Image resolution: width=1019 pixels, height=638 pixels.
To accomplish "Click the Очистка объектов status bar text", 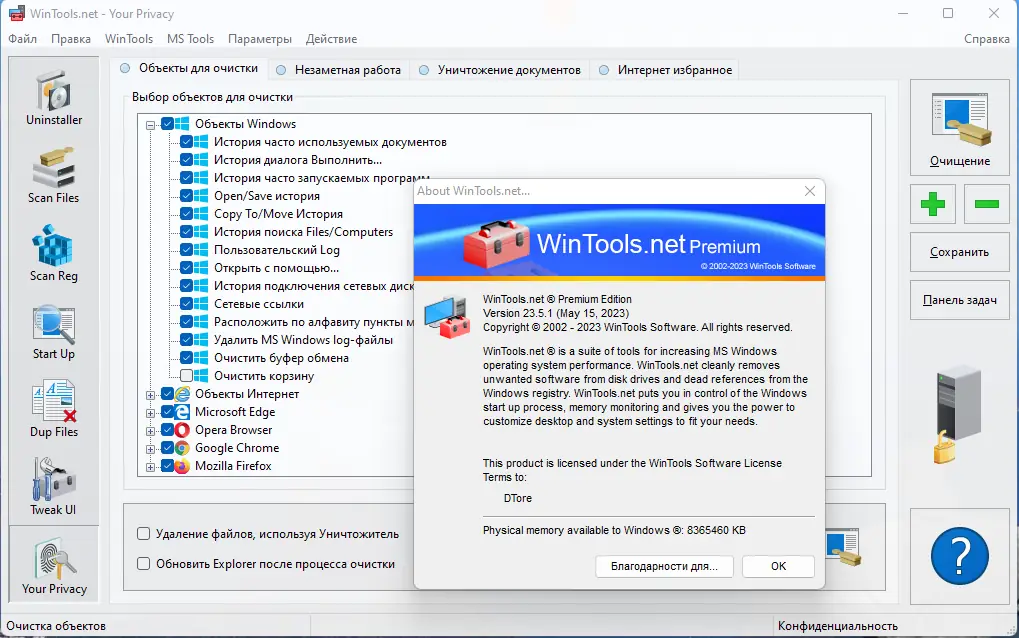I will (56, 626).
